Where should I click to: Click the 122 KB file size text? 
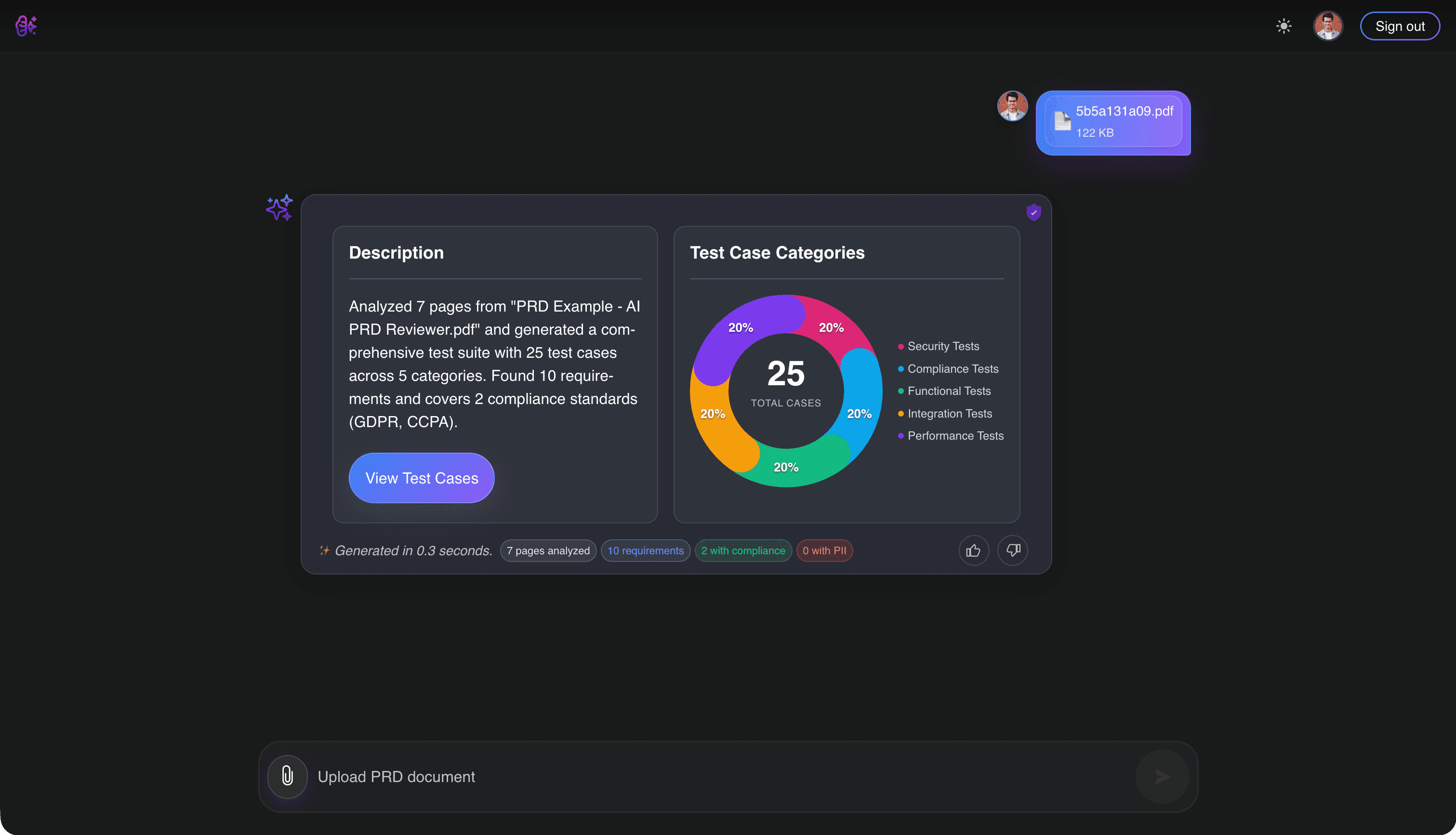point(1095,132)
